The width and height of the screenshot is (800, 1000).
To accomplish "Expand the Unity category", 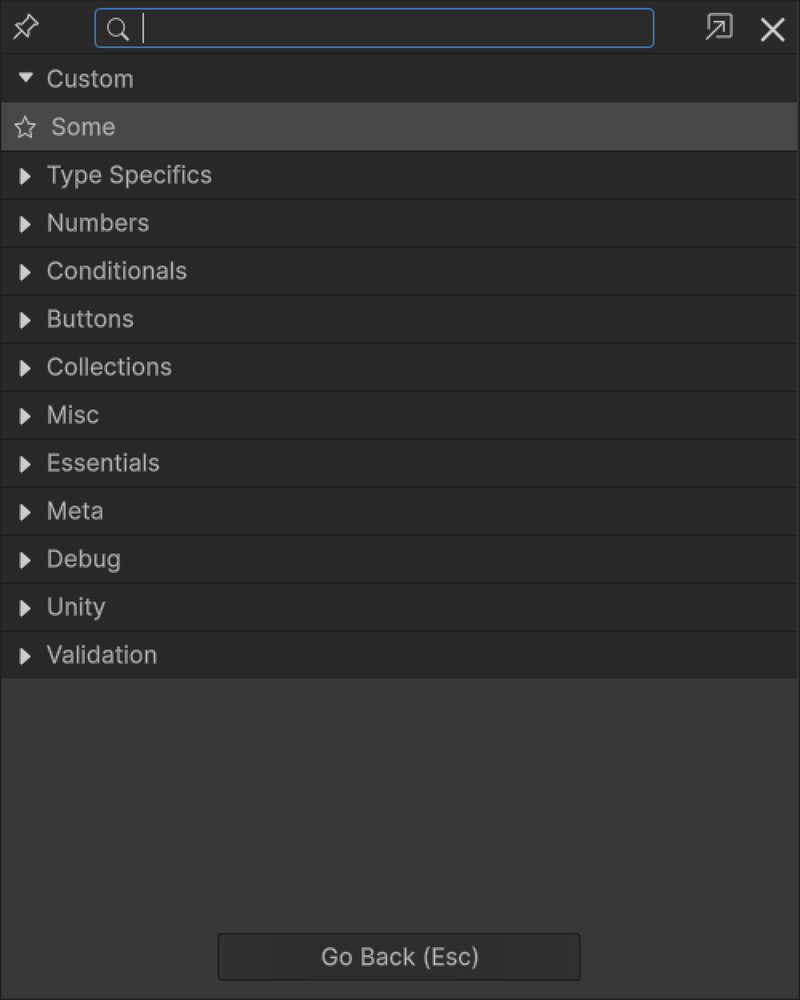I will tap(25, 607).
